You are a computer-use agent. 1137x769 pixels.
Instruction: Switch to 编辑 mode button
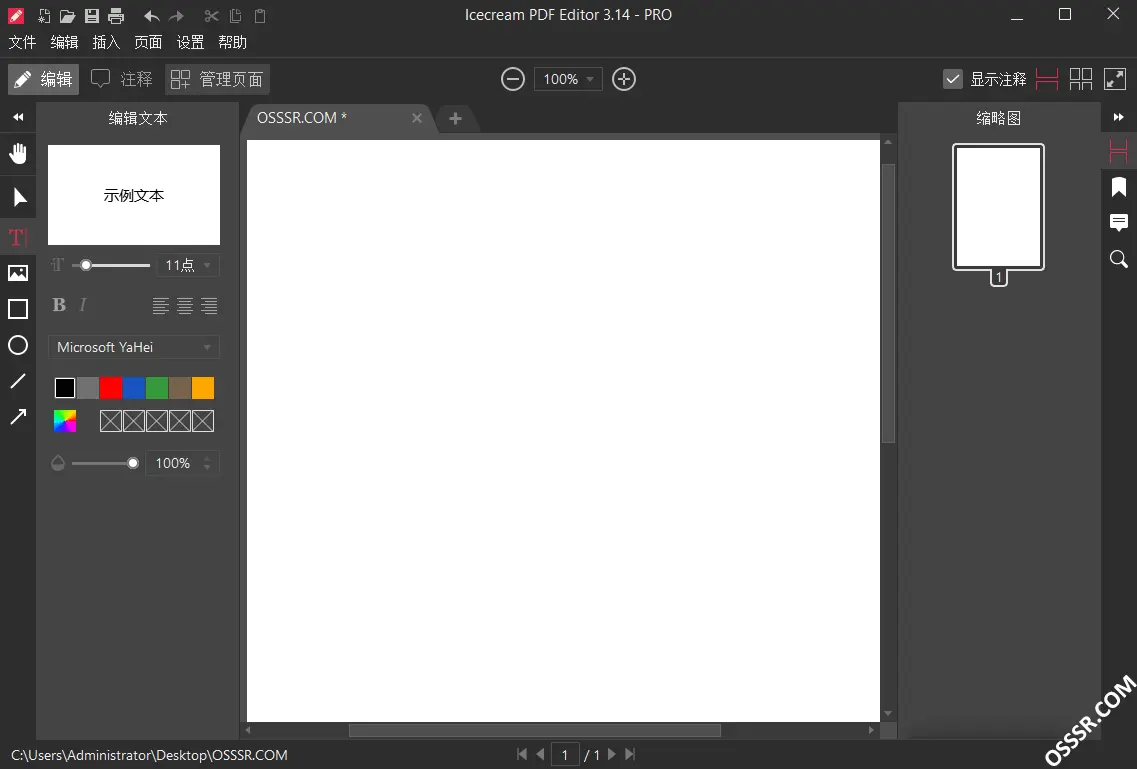(44, 79)
